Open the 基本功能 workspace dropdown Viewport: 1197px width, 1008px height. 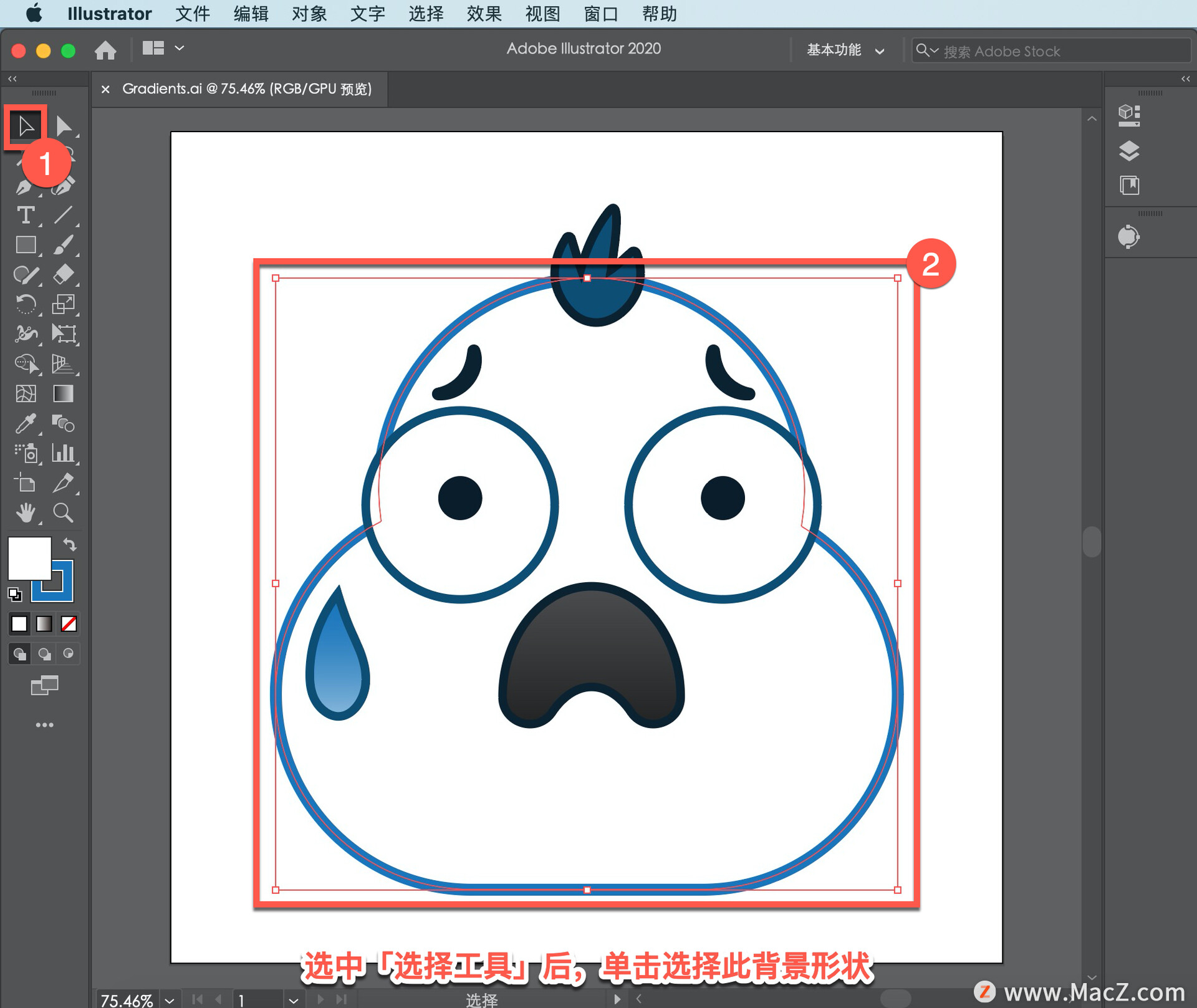(x=845, y=50)
